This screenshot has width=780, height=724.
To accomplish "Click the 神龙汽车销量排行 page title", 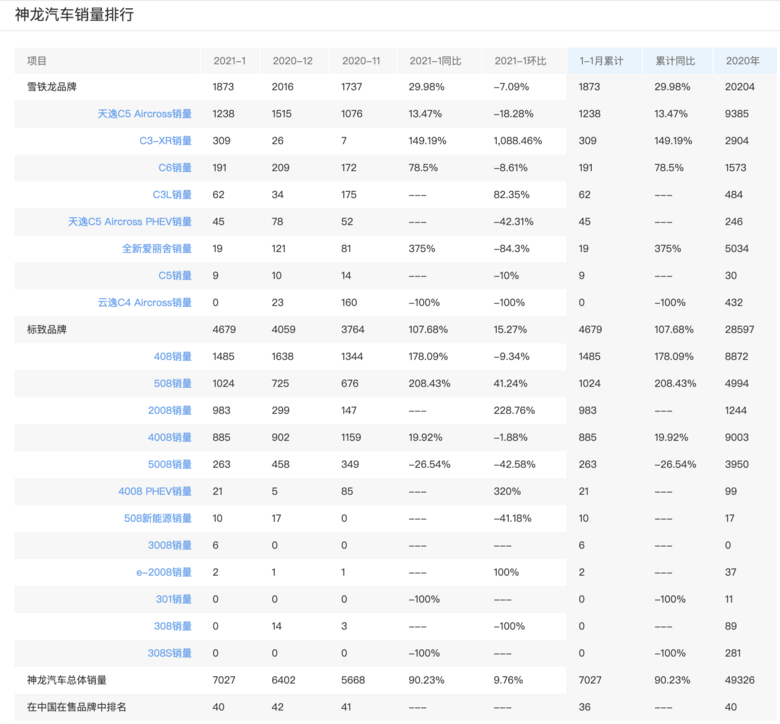I will [74, 14].
